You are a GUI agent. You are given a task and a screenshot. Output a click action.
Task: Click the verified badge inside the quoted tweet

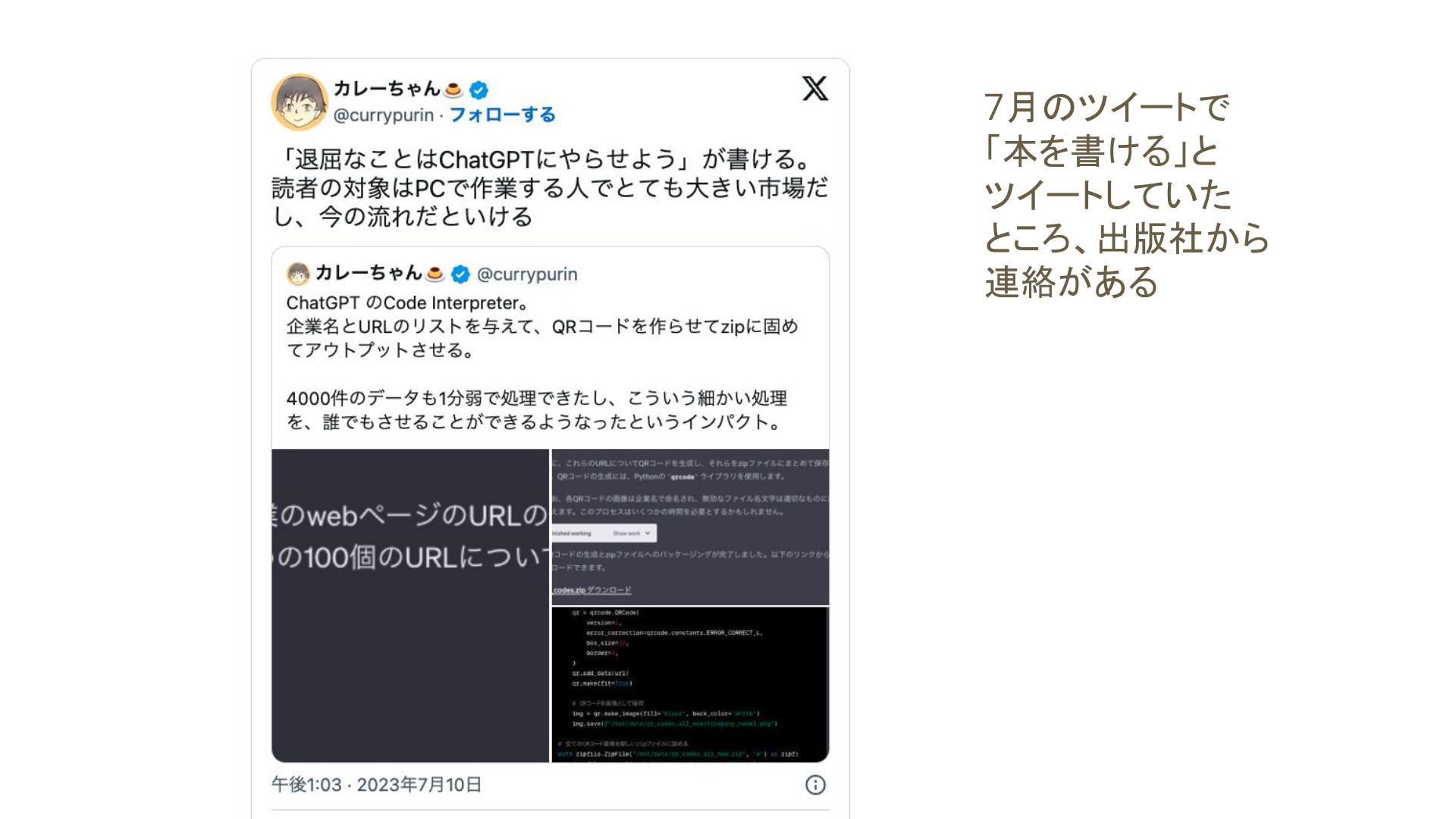pos(460,274)
